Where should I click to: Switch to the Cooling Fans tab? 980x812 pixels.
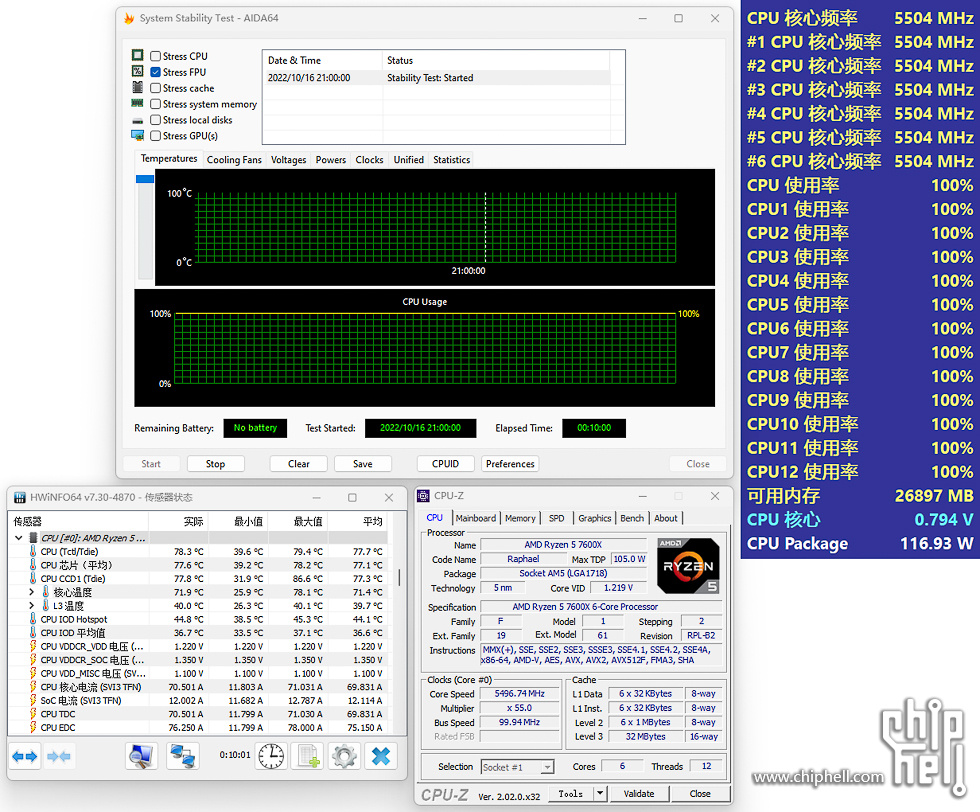coord(234,160)
